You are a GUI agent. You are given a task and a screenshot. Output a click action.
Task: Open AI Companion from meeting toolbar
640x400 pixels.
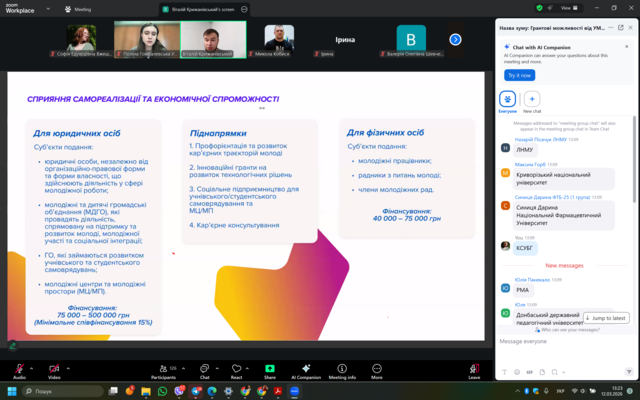[304, 368]
